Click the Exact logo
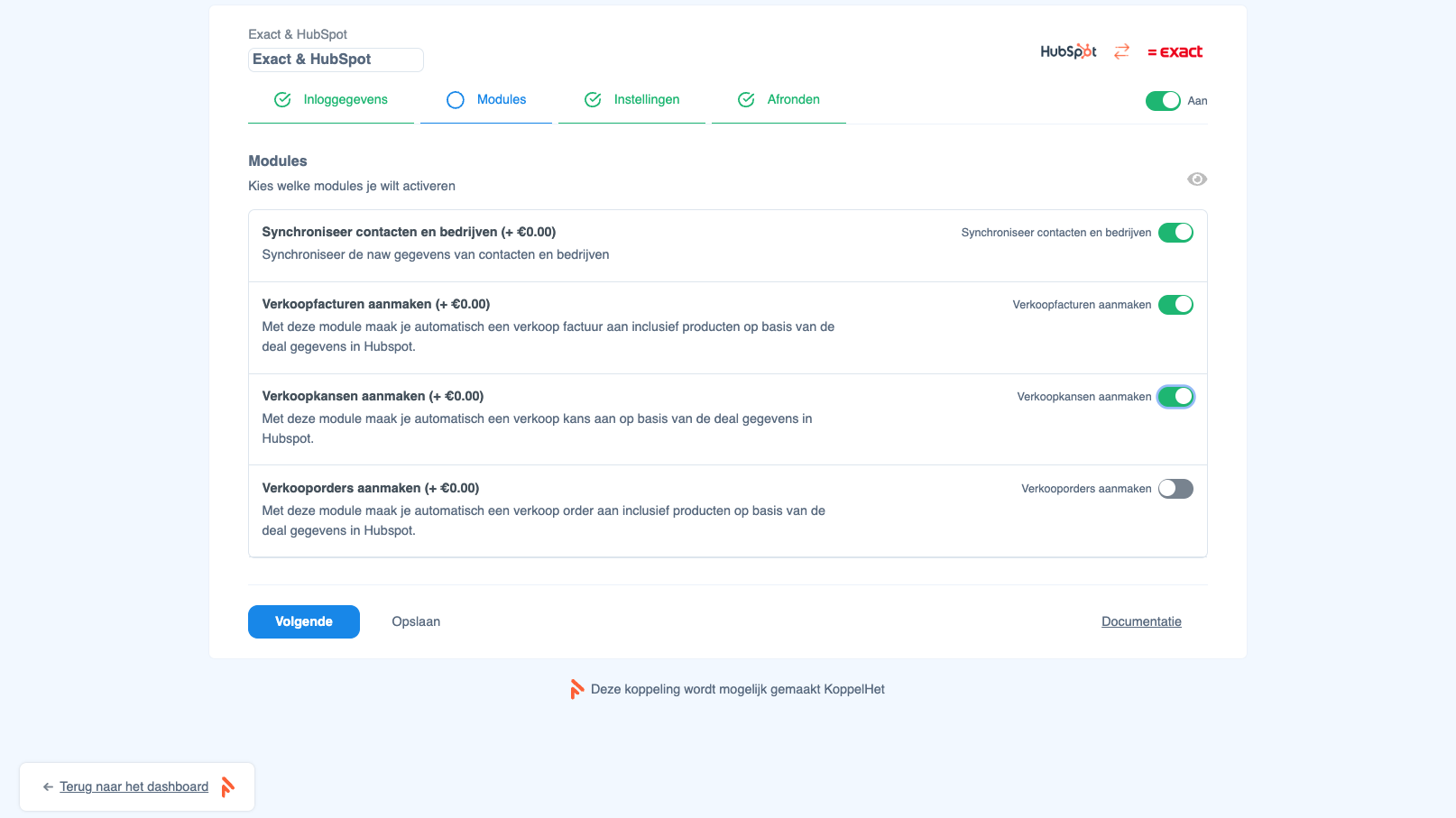 (x=1175, y=51)
